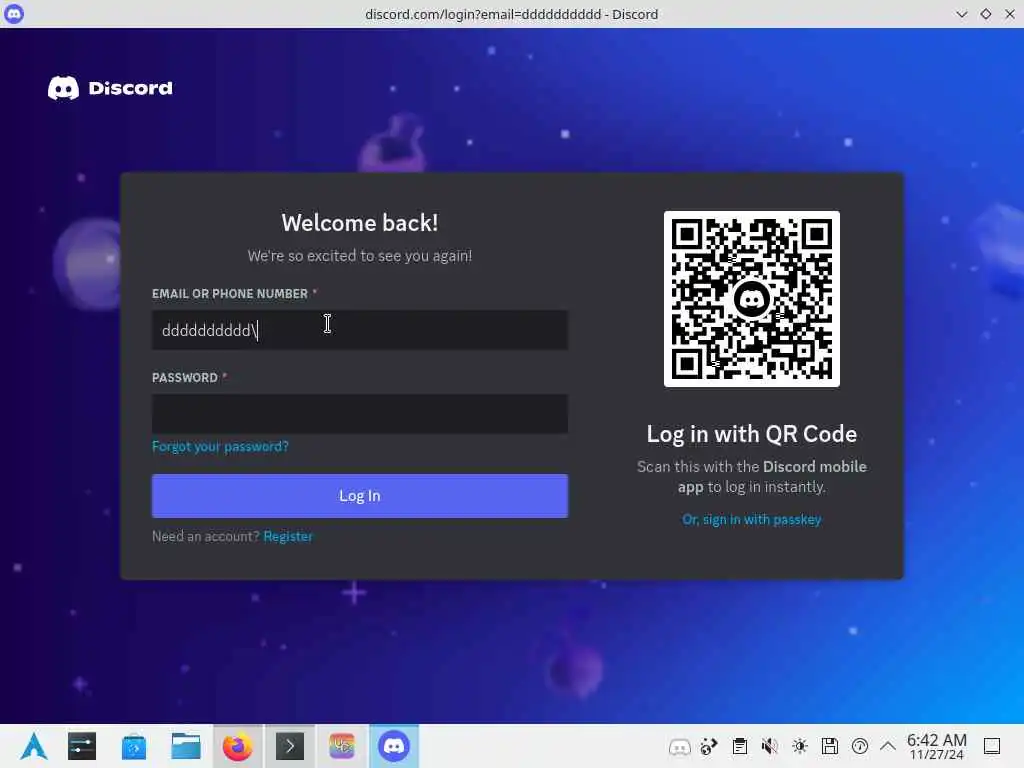Viewport: 1024px width, 768px height.
Task: Click the circular notification tray icon
Action: (x=860, y=746)
